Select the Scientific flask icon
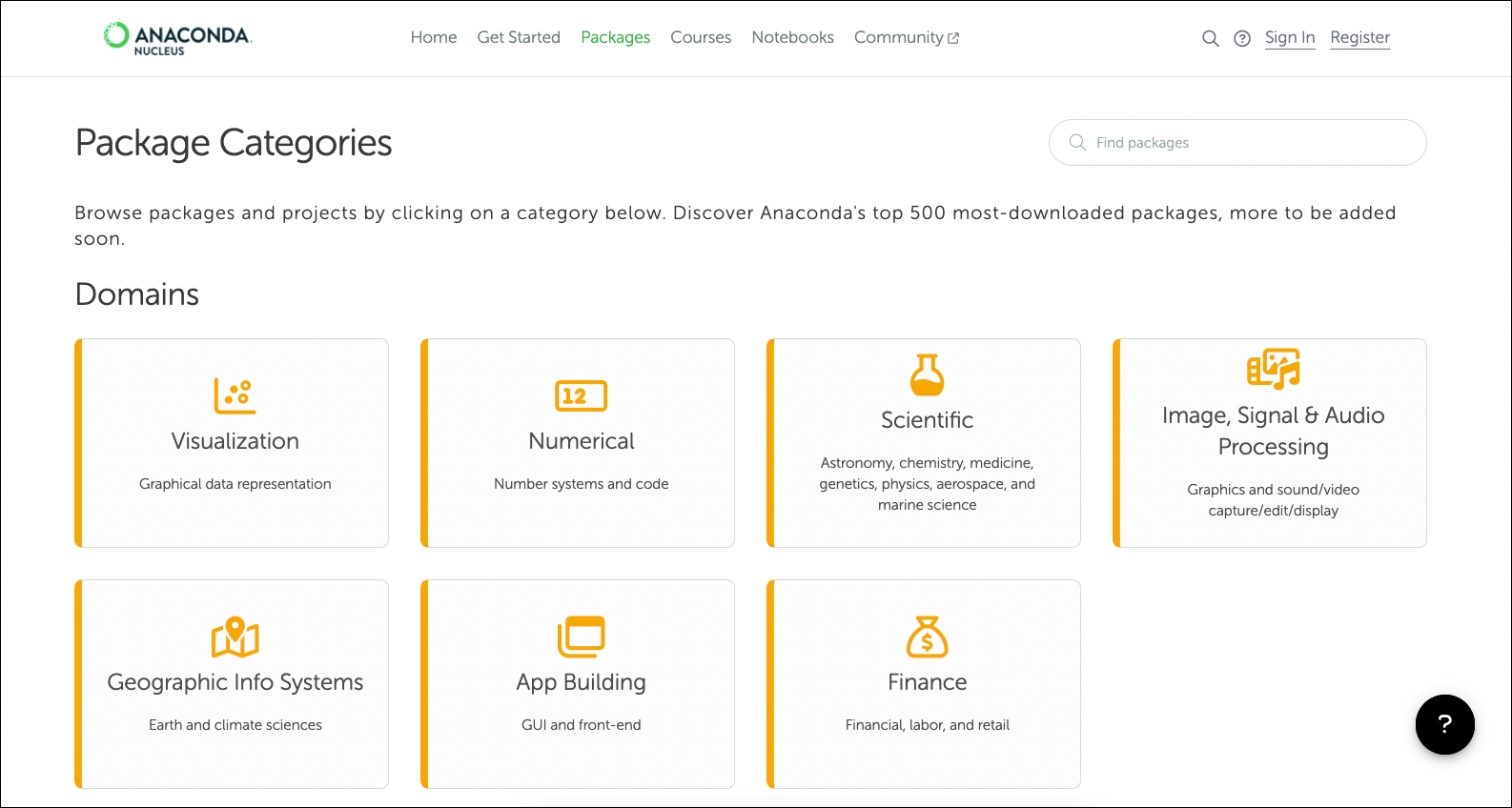1512x808 pixels. [927, 374]
